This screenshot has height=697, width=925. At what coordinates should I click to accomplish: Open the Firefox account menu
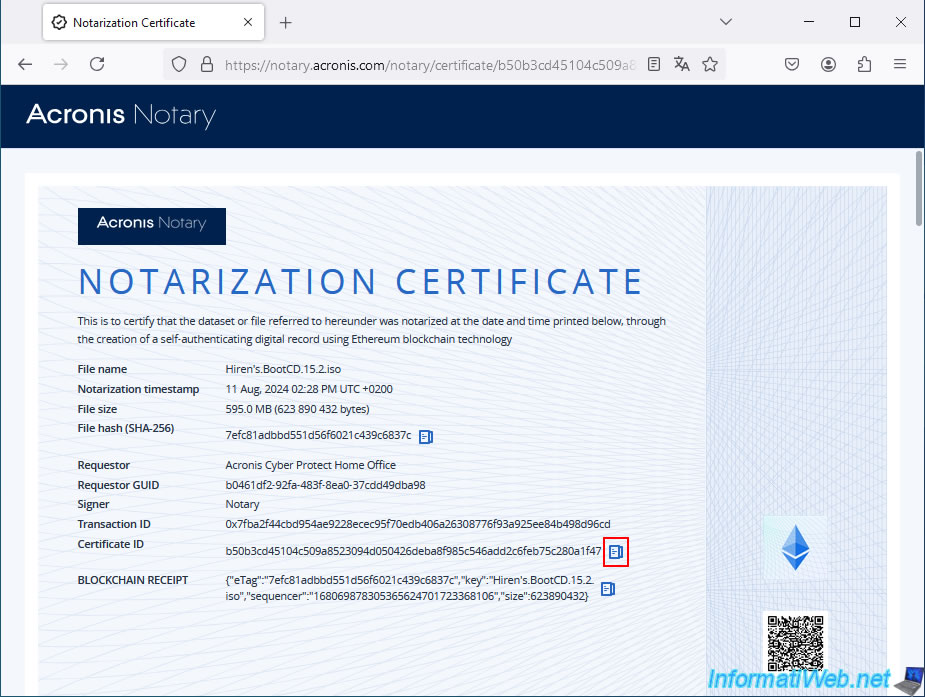tap(828, 64)
